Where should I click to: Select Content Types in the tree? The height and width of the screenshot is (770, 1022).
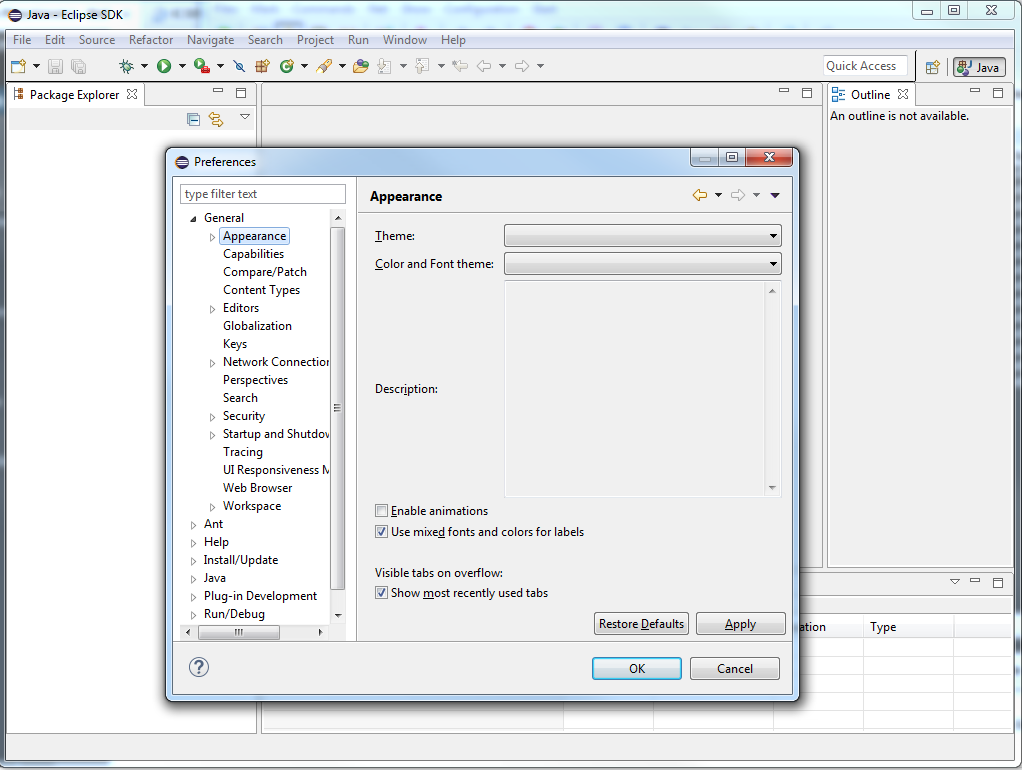pyautogui.click(x=261, y=289)
